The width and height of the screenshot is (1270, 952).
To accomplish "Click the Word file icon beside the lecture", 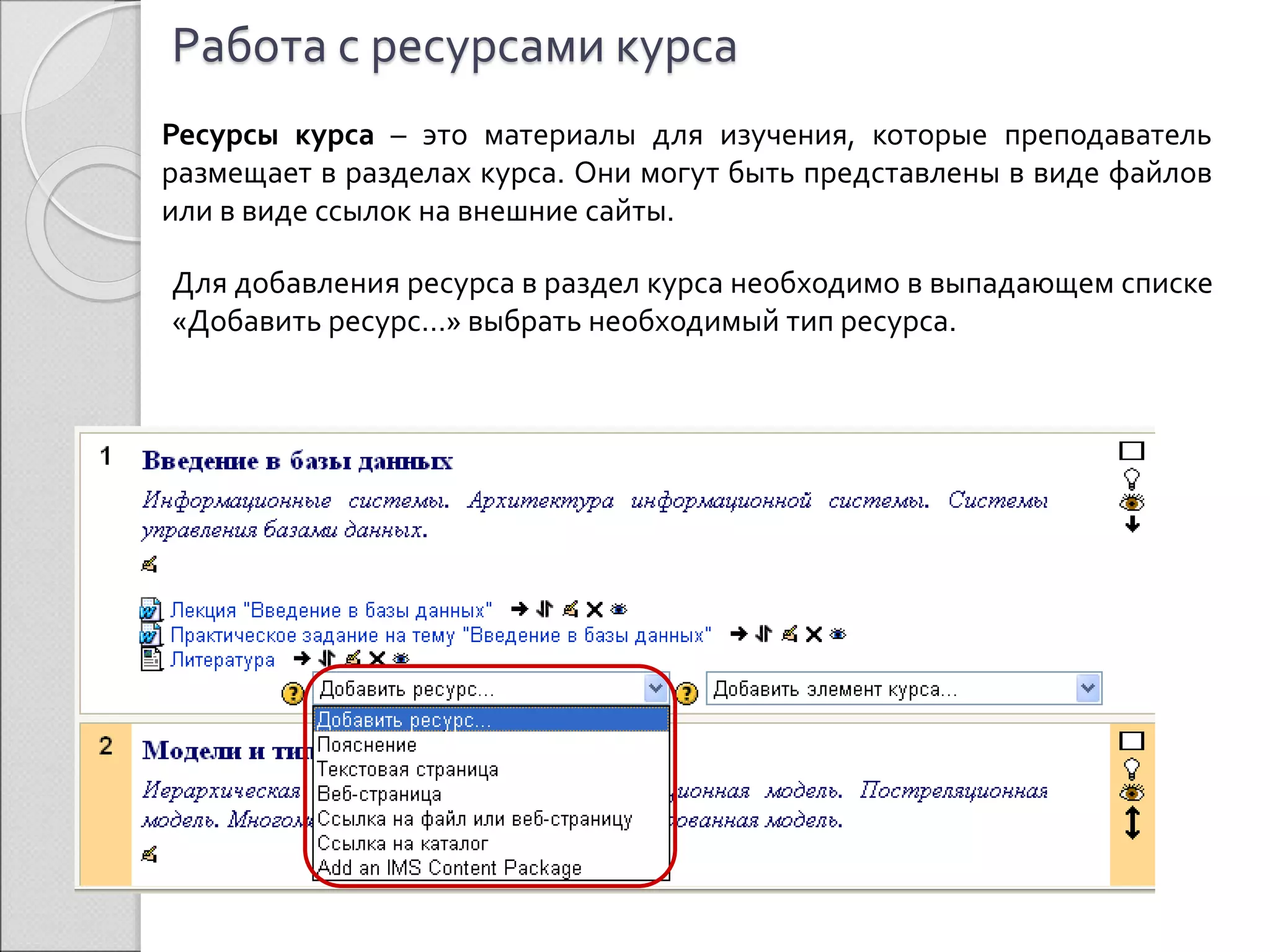I will [x=151, y=610].
